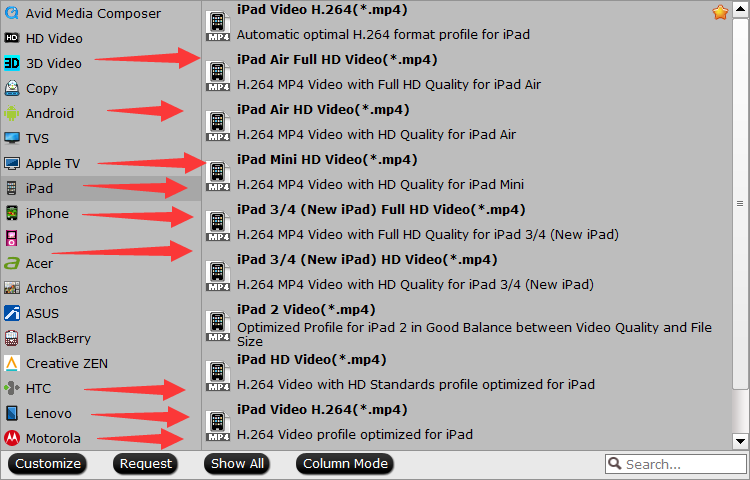Click the green Acer logo icon

12,263
